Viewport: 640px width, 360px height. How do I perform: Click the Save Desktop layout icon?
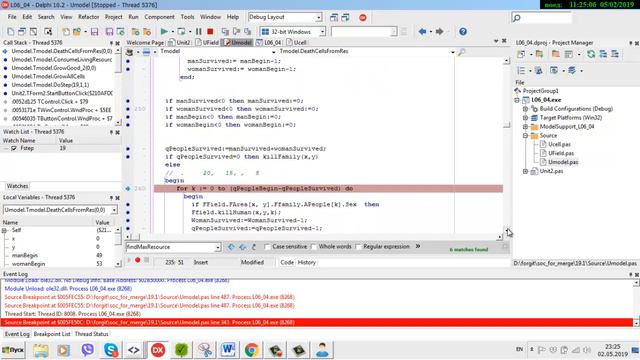[x=334, y=18]
